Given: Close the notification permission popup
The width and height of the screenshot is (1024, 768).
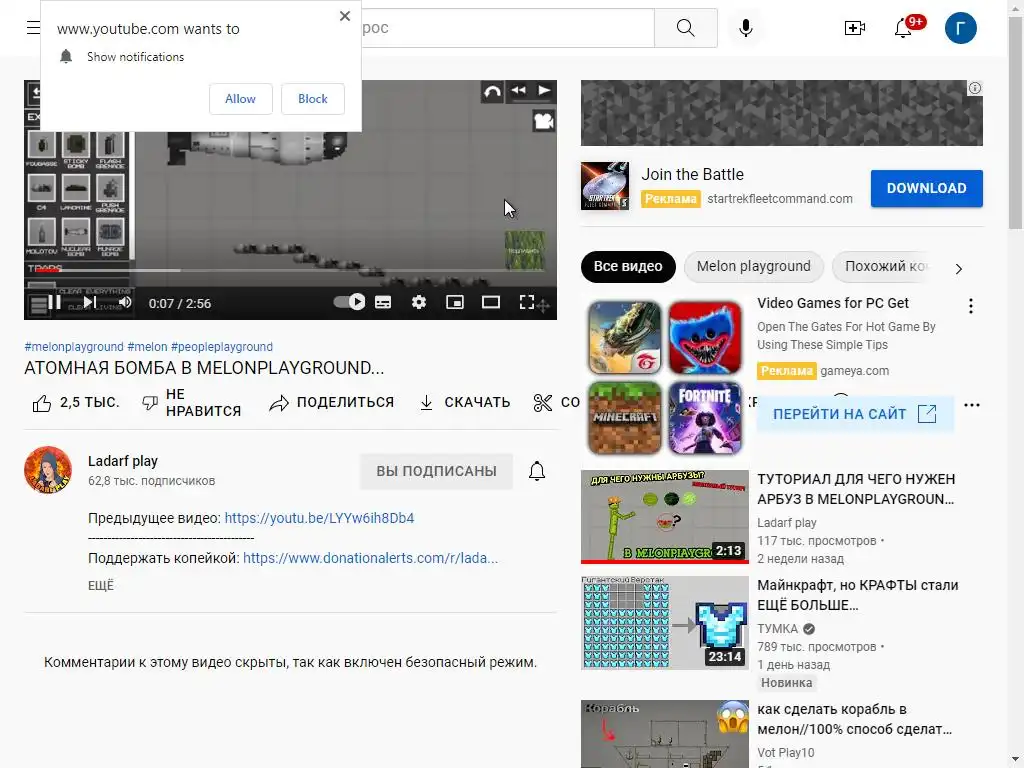Looking at the screenshot, I should click(345, 16).
